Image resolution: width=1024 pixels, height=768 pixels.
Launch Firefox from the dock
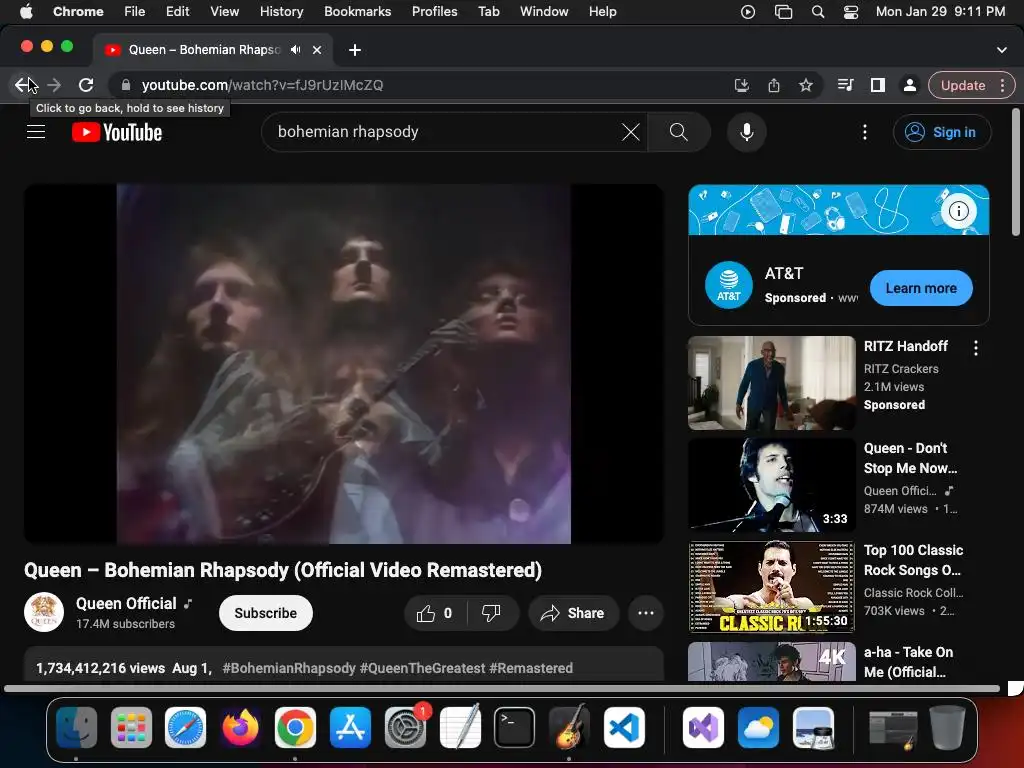pos(240,727)
